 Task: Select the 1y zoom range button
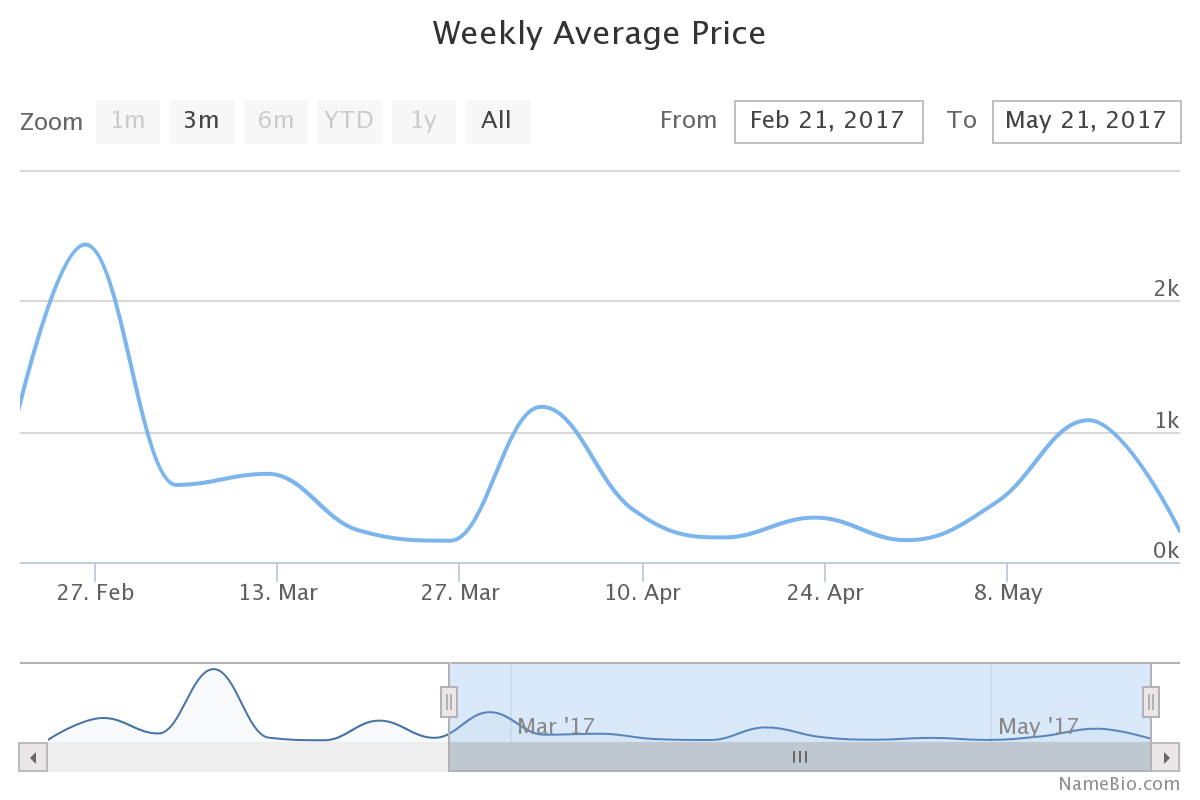424,121
